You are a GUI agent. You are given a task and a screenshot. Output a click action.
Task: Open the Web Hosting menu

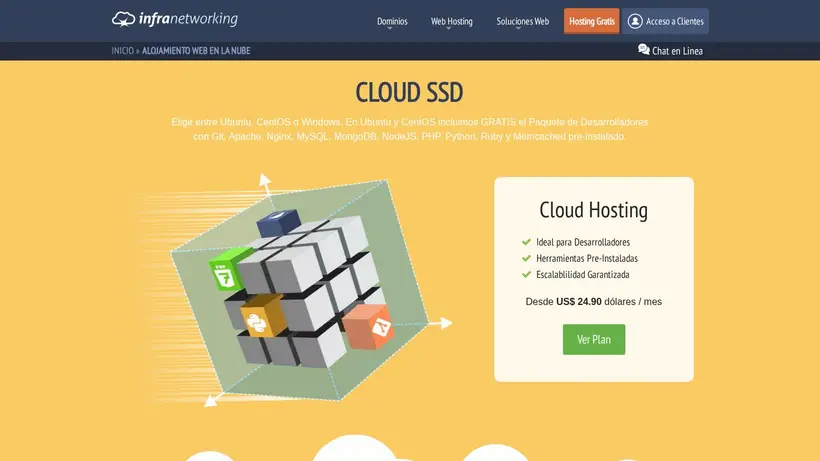coord(451,21)
